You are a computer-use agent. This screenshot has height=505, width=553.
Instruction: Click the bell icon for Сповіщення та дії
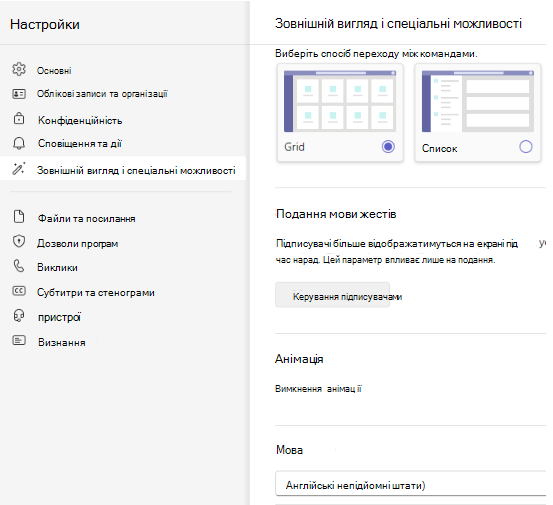coord(19,143)
